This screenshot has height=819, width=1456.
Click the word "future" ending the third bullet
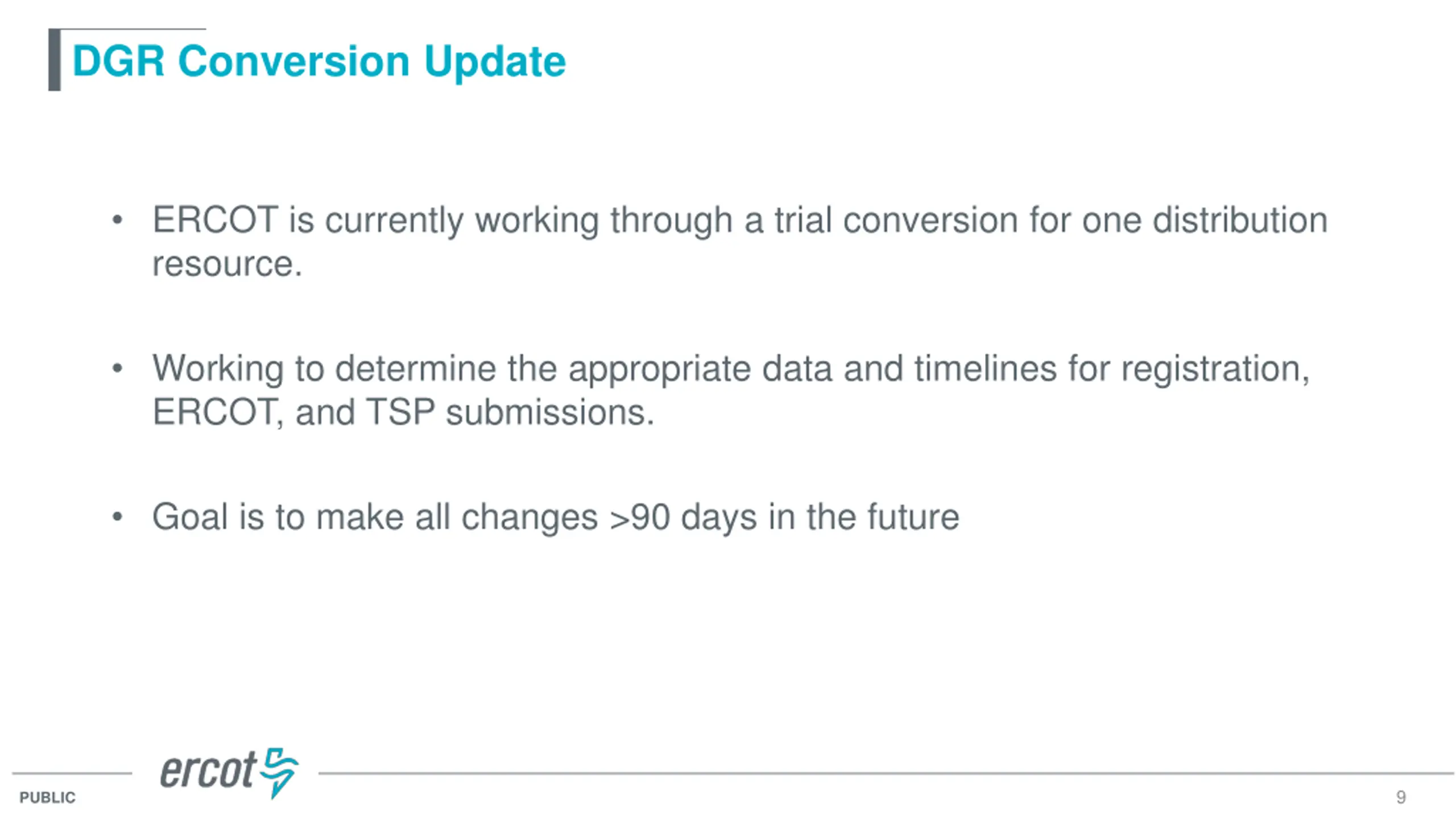(x=913, y=516)
